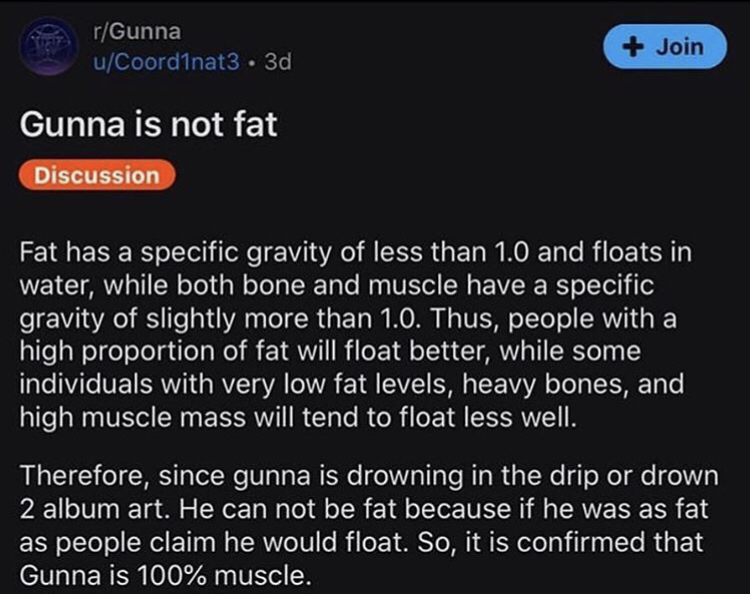The width and height of the screenshot is (750, 596).
Task: Filter by the orange Discussion flair
Action: tap(97, 176)
